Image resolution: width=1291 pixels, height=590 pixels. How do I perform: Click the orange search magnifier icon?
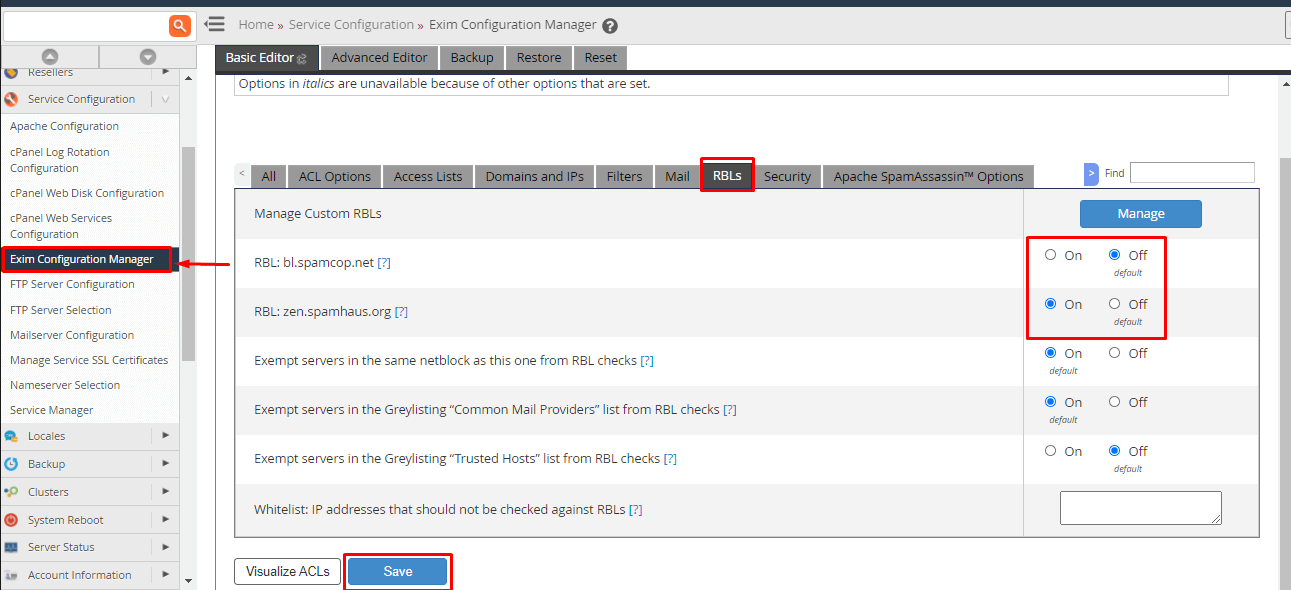(180, 26)
